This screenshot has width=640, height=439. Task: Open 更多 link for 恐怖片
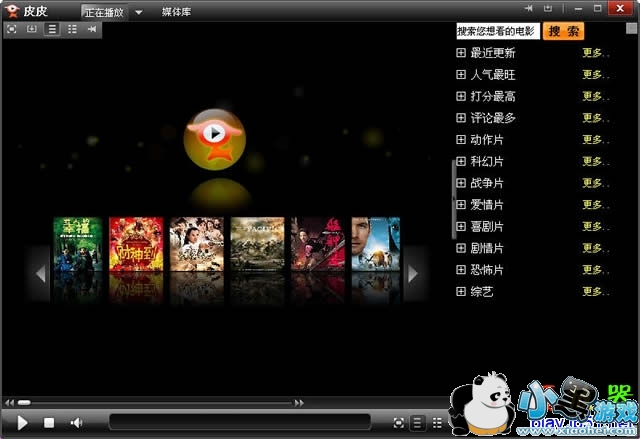click(595, 270)
